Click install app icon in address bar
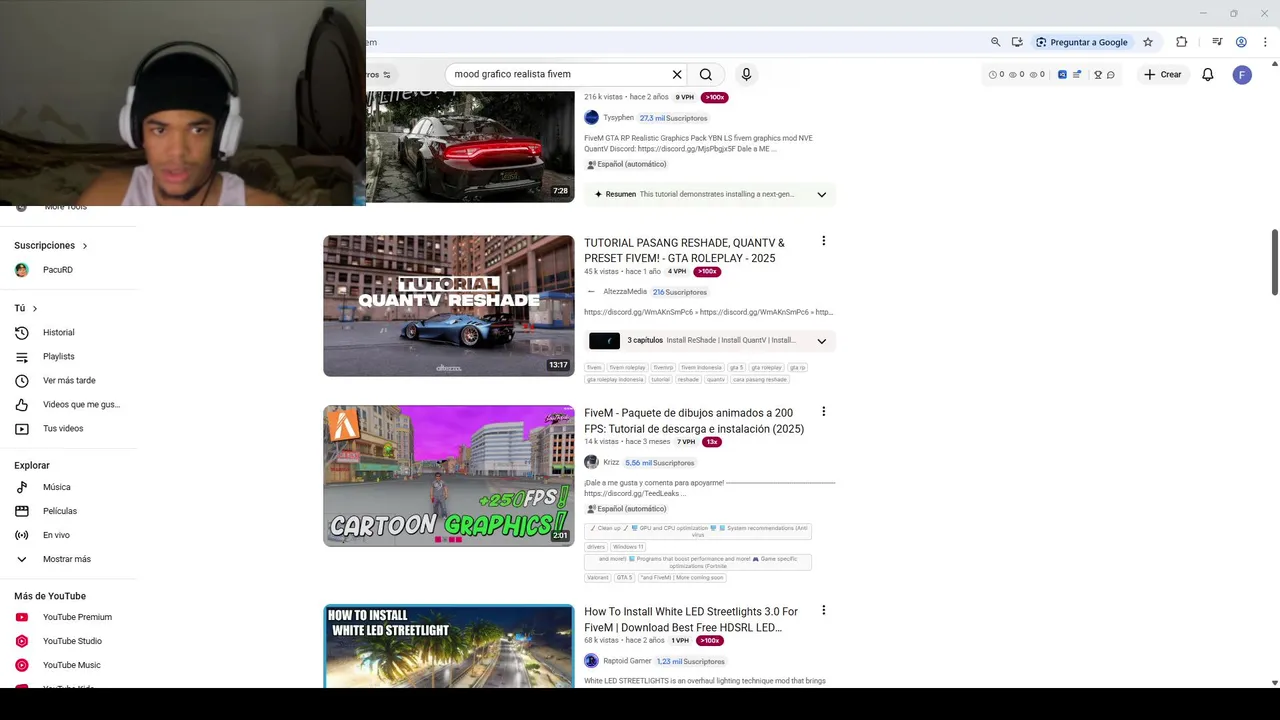Viewport: 1280px width, 720px height. (1017, 42)
